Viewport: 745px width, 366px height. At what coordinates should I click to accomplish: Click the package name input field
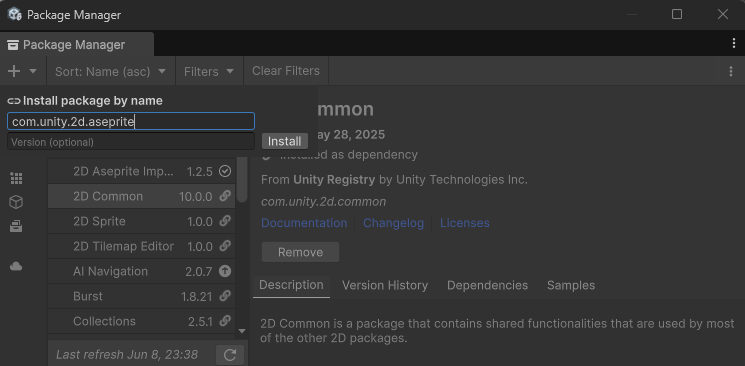(x=131, y=121)
